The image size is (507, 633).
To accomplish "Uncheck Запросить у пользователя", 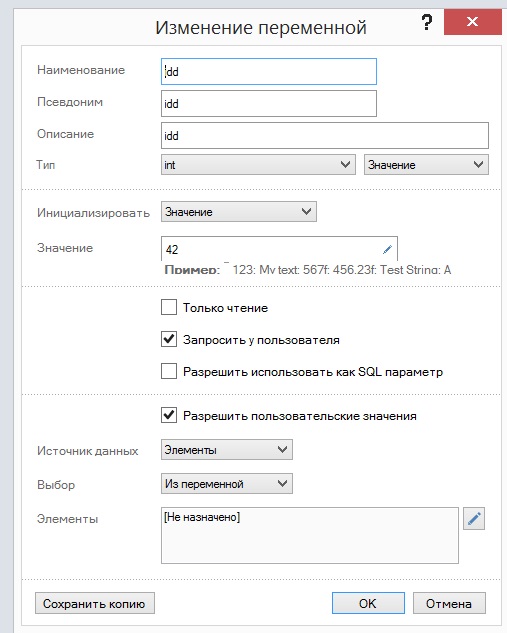I will pos(169,339).
